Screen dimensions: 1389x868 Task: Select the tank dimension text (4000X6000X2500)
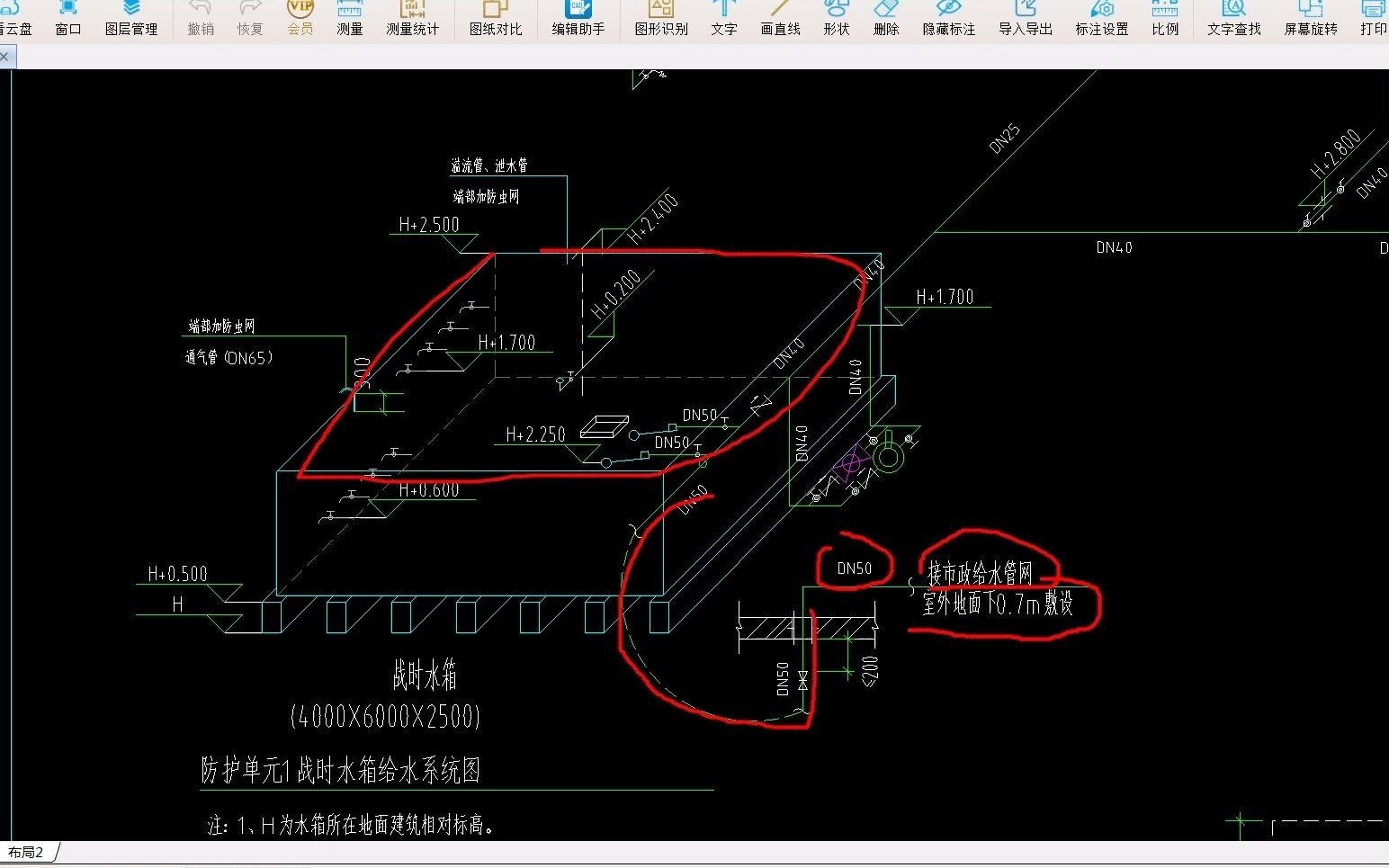385,716
